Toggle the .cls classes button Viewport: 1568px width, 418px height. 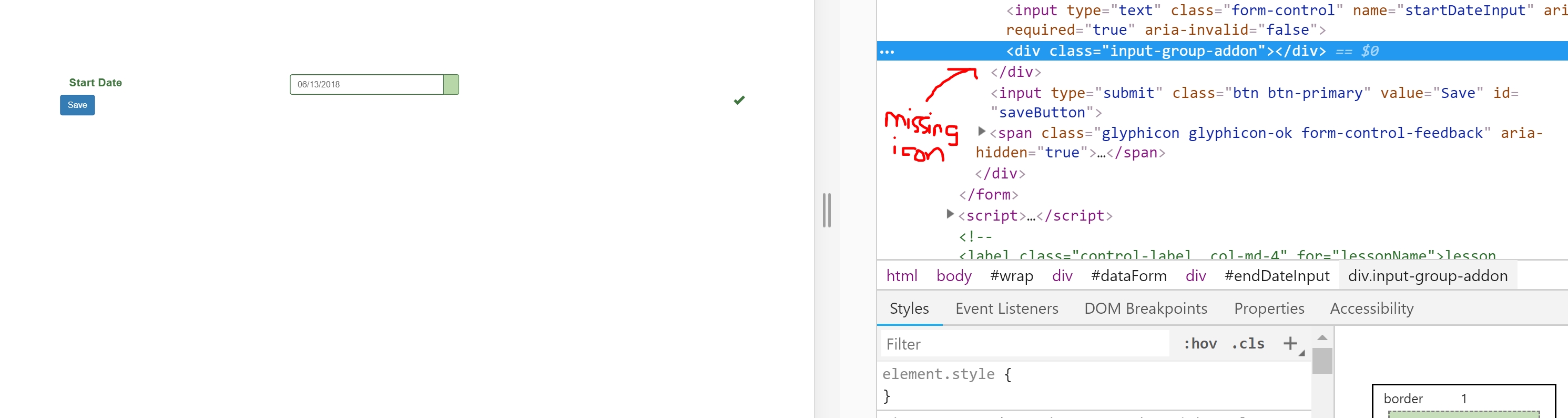(x=1248, y=344)
